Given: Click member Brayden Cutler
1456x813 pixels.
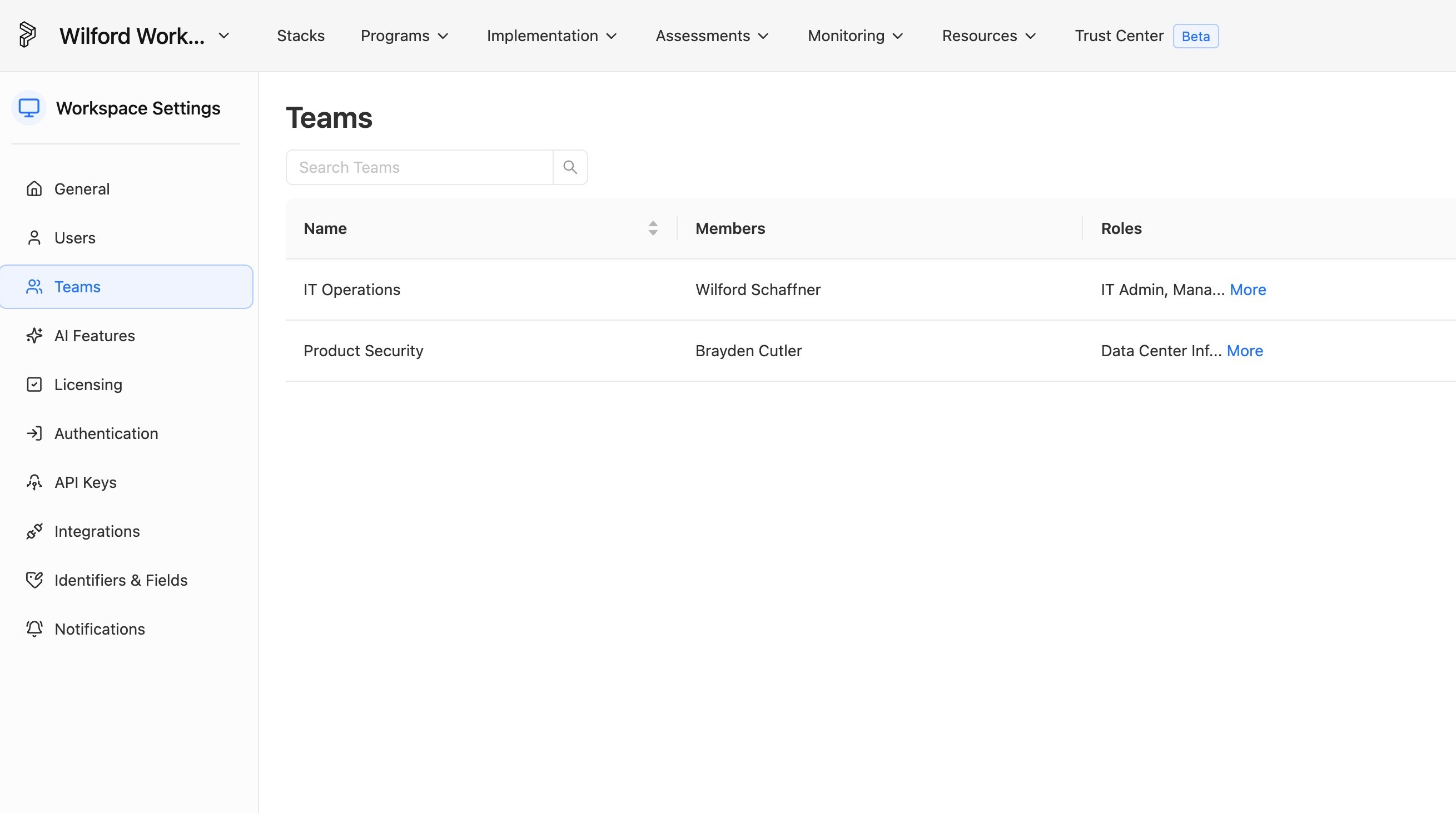Looking at the screenshot, I should [x=748, y=350].
